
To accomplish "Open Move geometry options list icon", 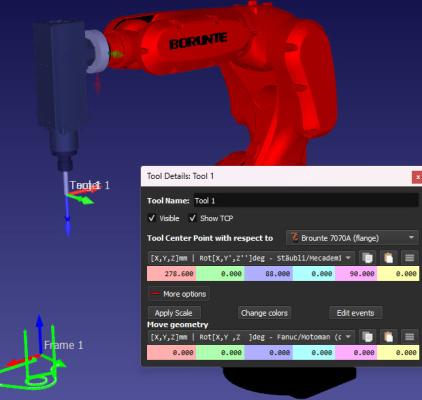I will (x=409, y=337).
